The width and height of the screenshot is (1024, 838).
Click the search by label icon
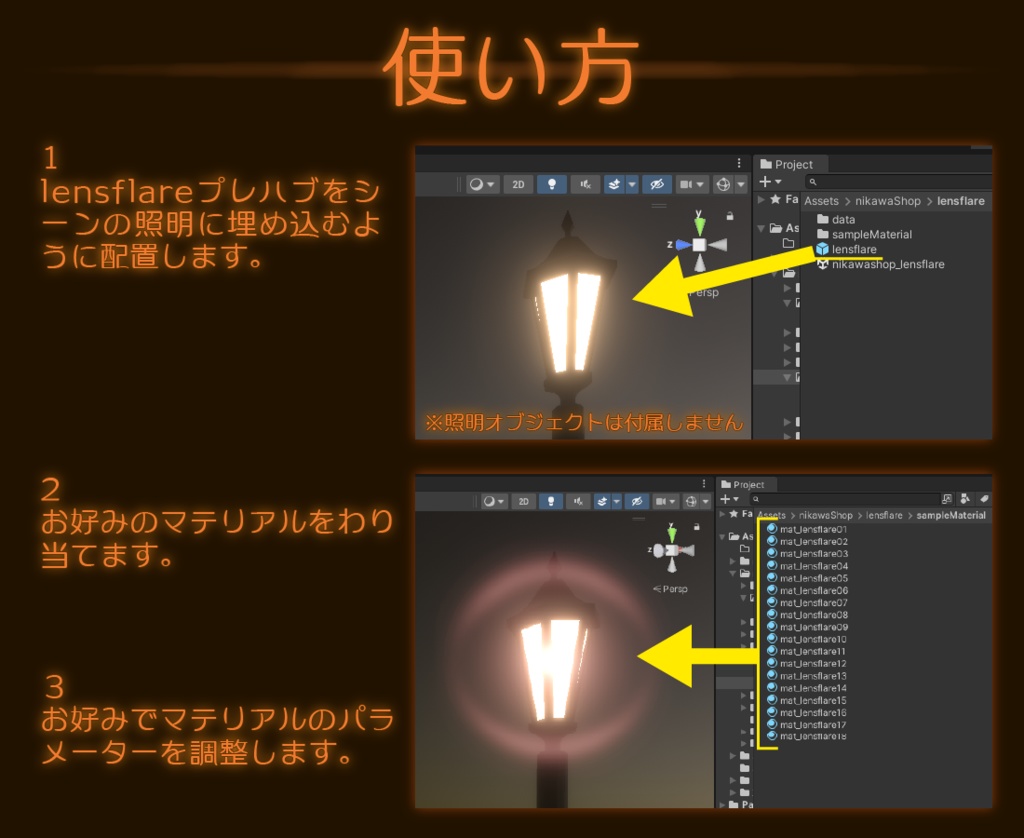(x=983, y=498)
